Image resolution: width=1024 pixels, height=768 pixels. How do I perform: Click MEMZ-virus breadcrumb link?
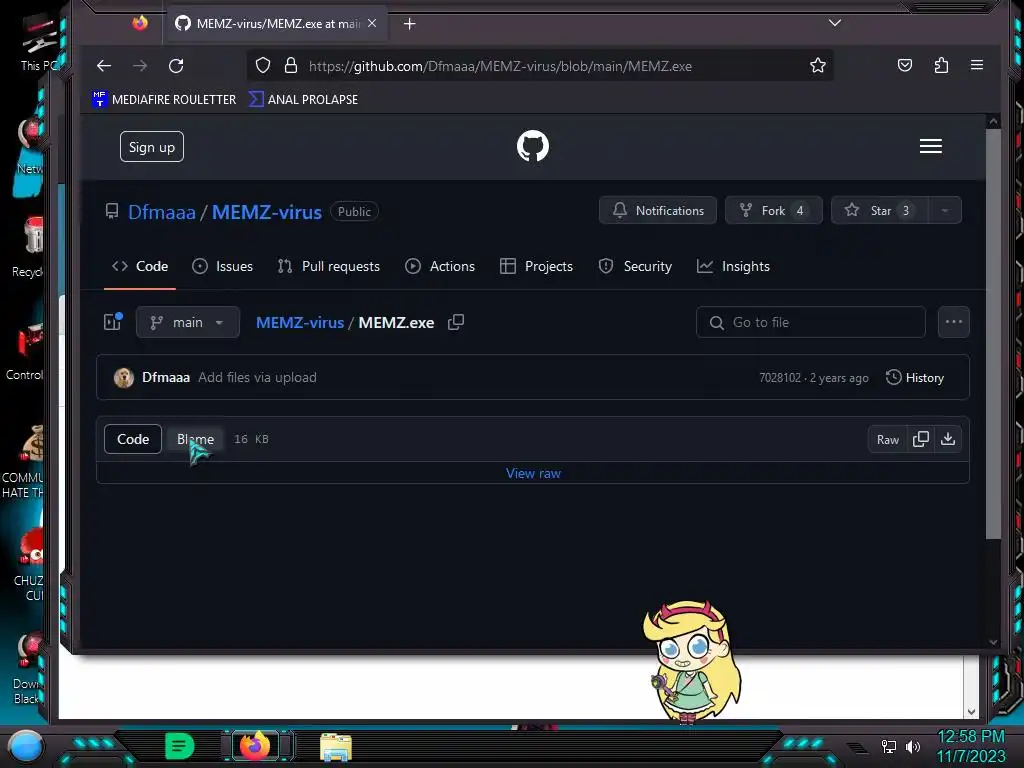pos(300,323)
